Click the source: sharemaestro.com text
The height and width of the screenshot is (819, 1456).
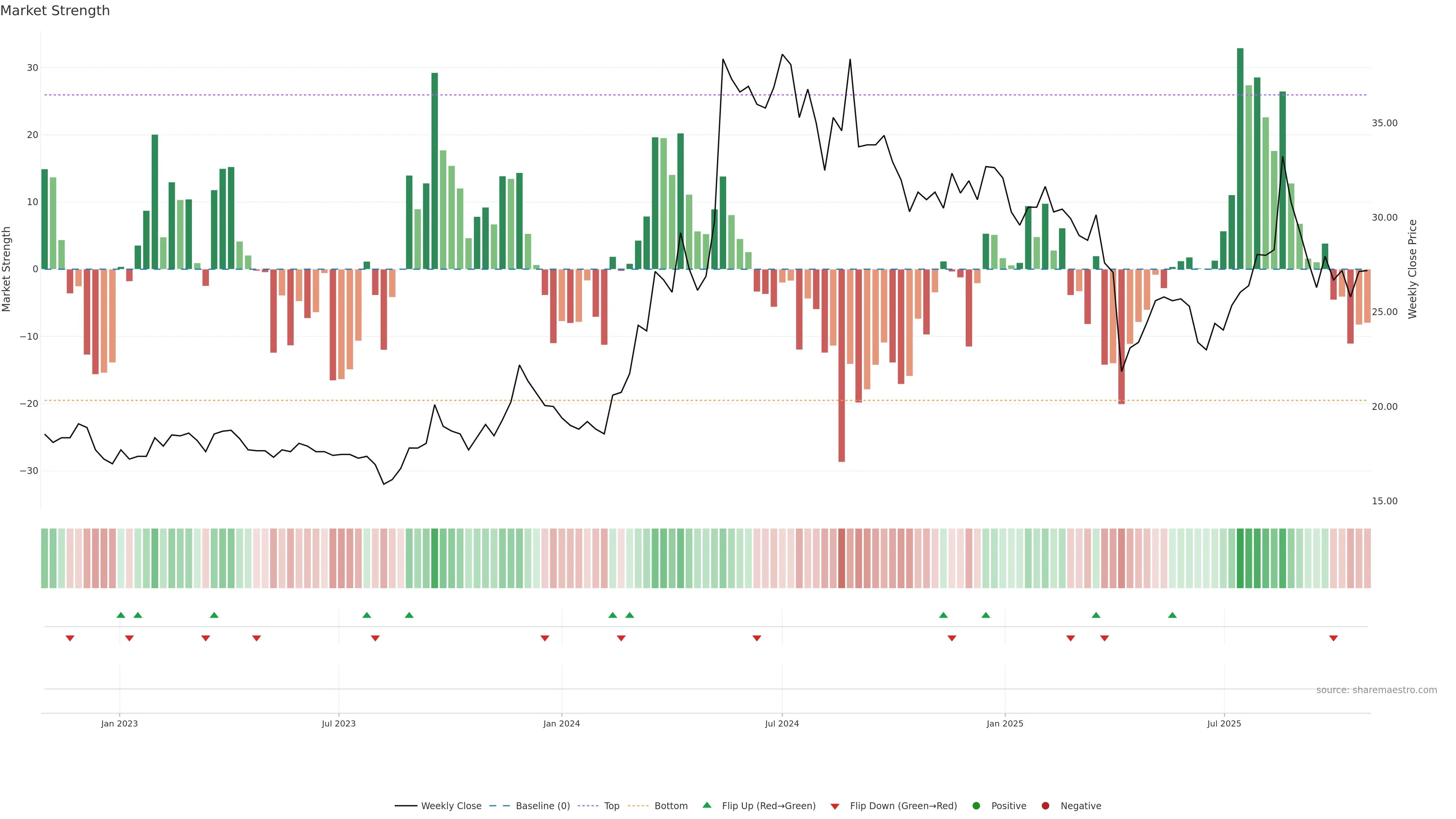1376,690
